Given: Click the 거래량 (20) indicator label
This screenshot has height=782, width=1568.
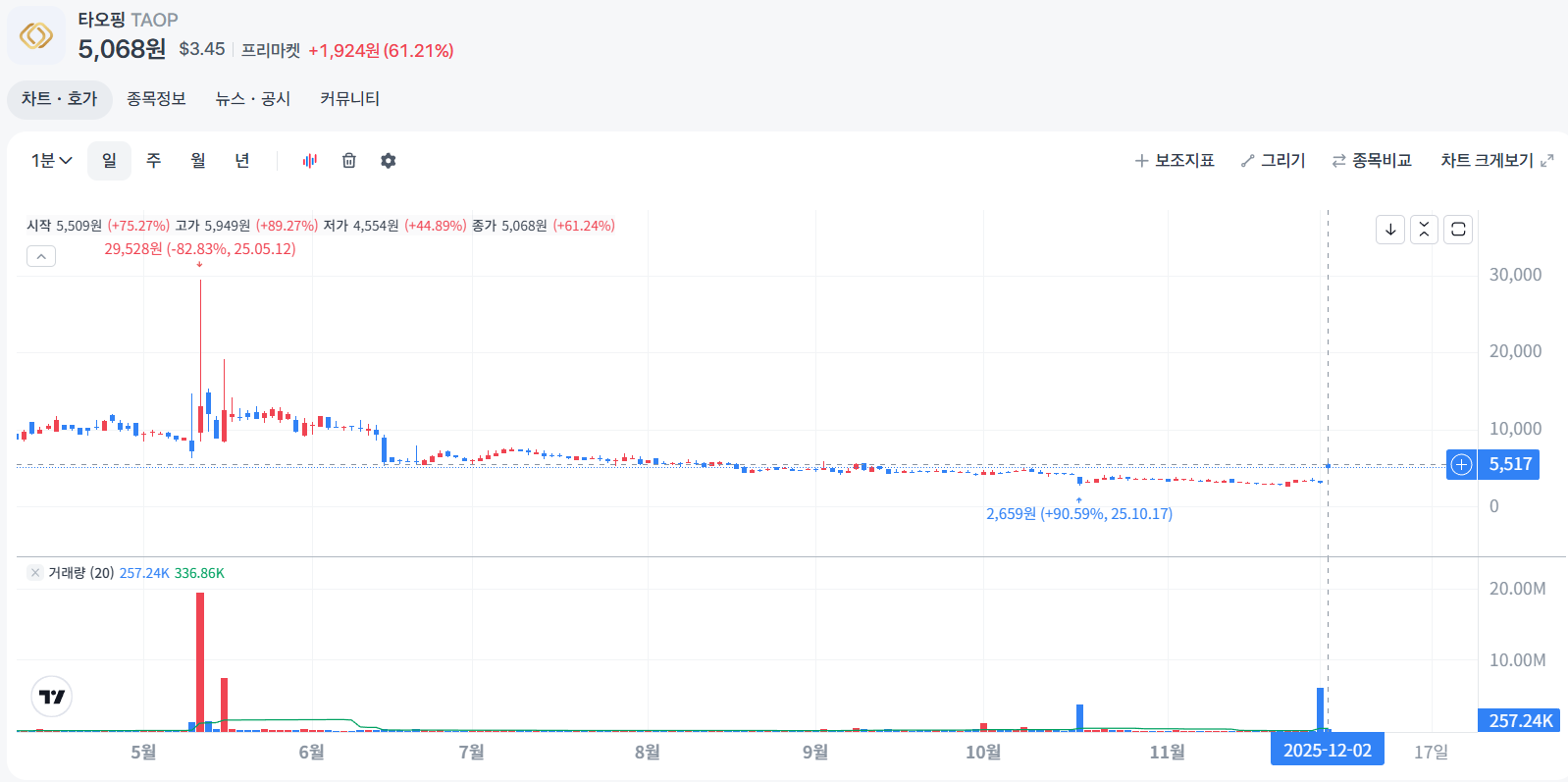Looking at the screenshot, I should 81,573.
